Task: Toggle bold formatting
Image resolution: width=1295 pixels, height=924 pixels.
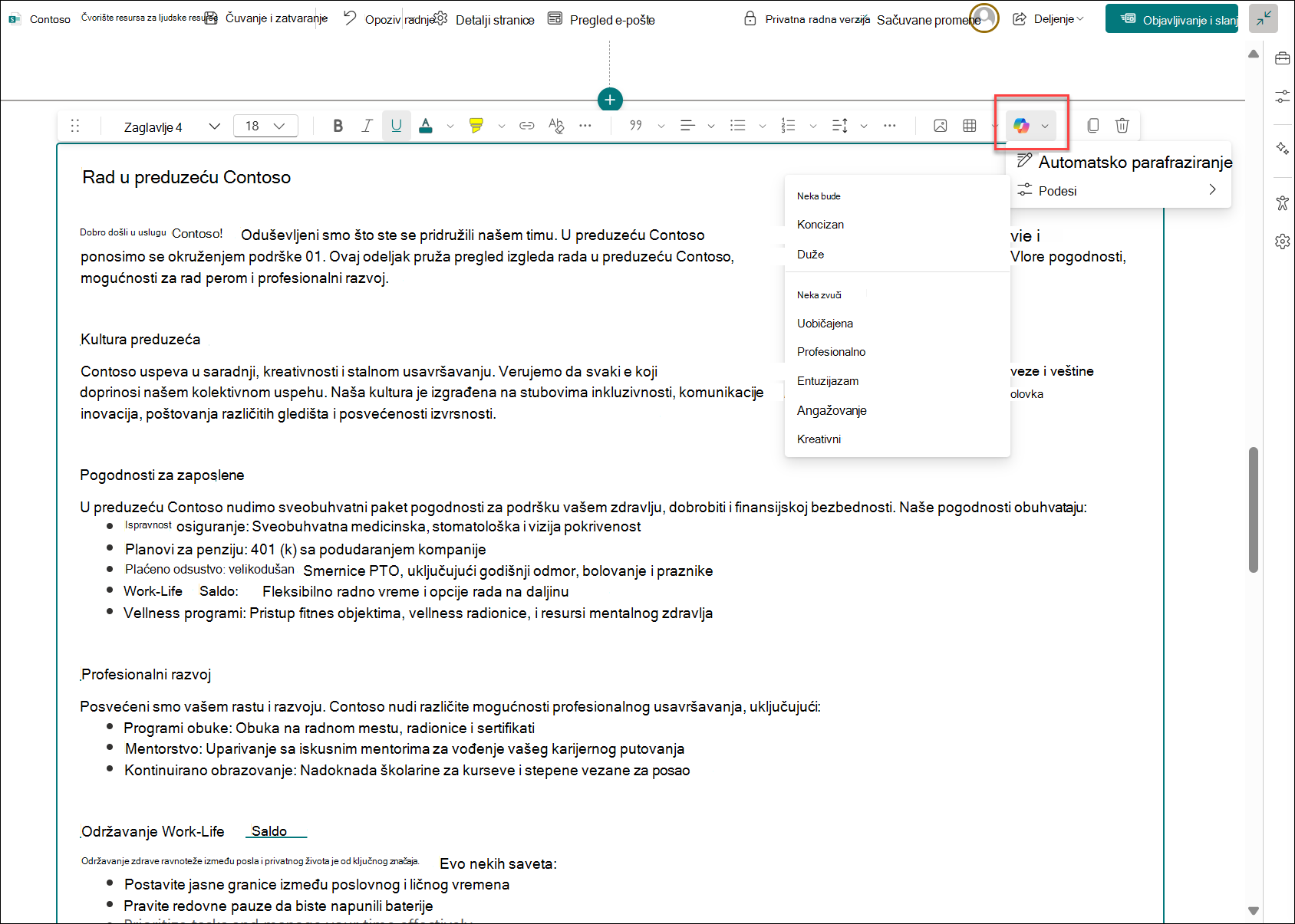Action: coord(338,126)
